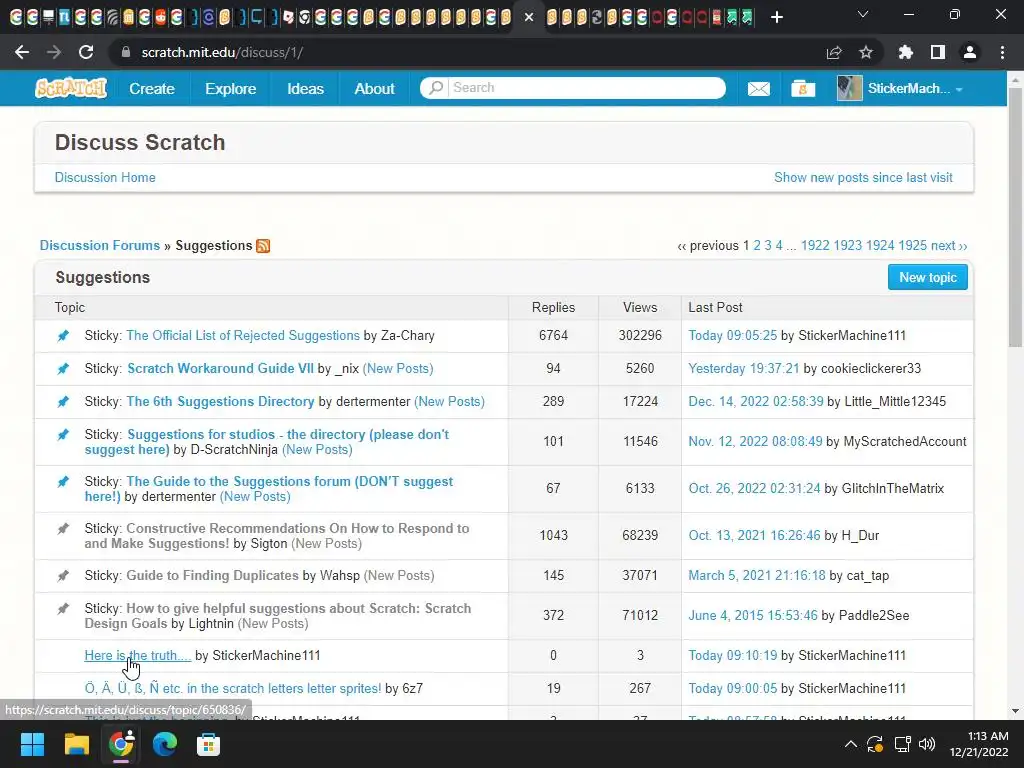Open the Discussion Home link
1024x768 pixels.
click(105, 178)
